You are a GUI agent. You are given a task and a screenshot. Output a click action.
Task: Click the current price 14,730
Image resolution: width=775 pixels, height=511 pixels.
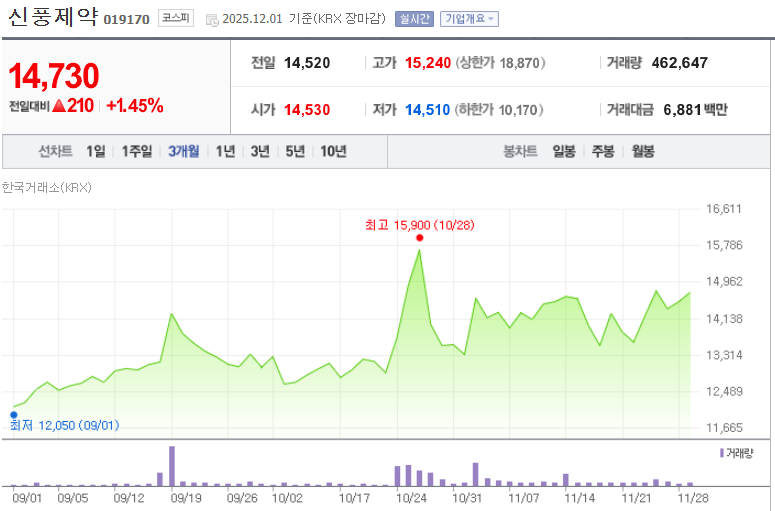coord(54,76)
